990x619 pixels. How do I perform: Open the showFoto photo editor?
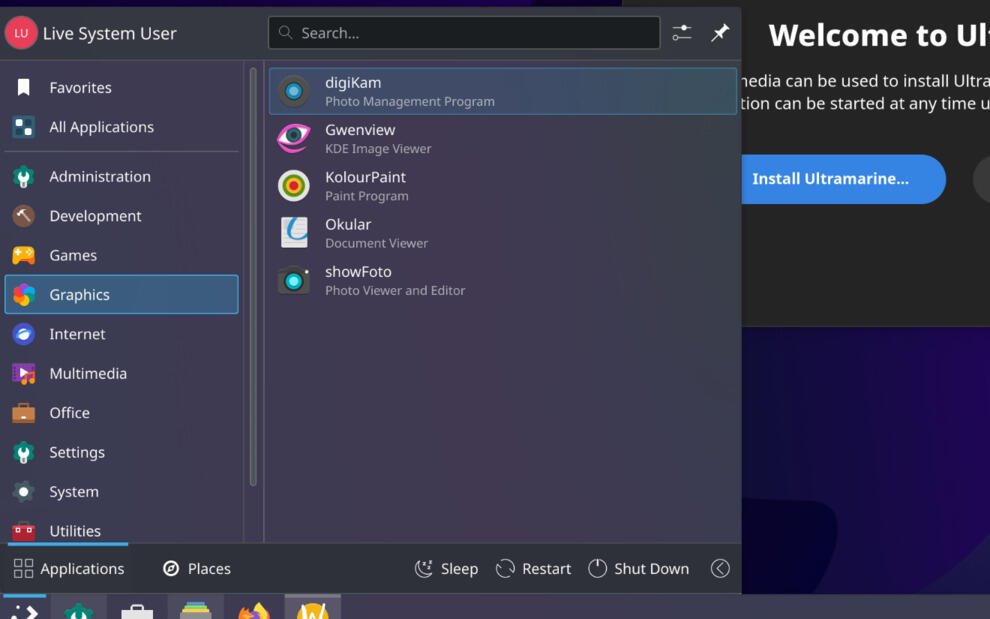click(503, 281)
